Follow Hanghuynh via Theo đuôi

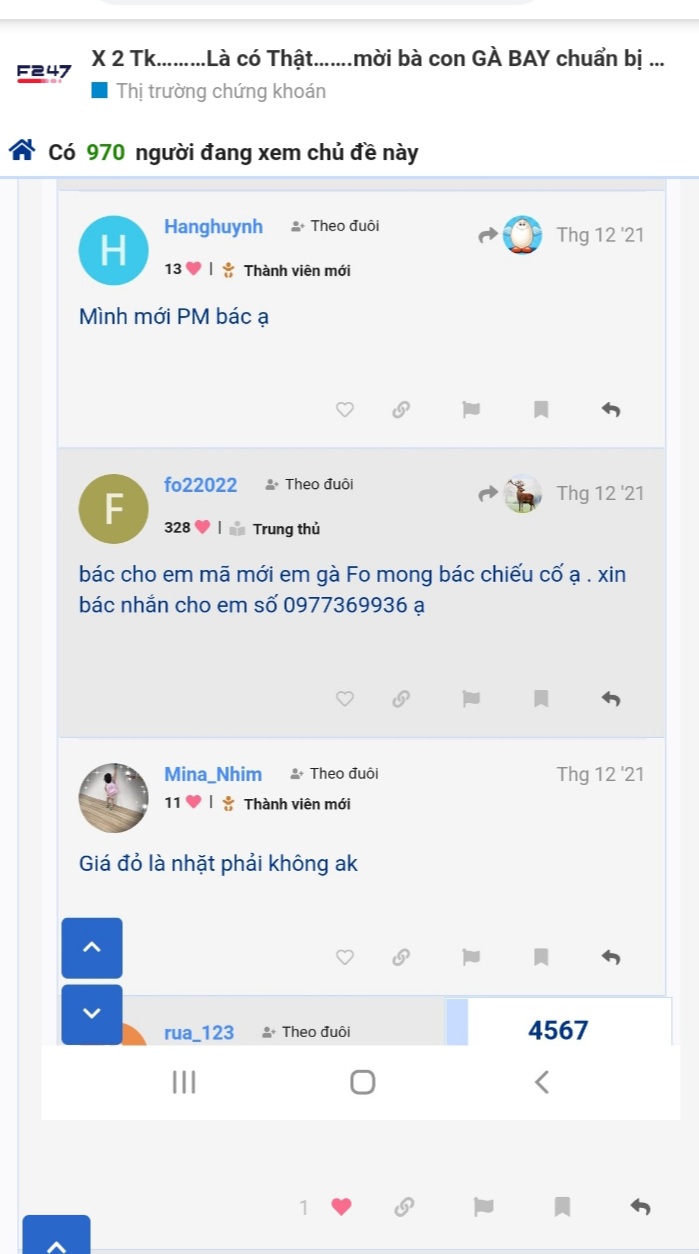pyautogui.click(x=335, y=226)
